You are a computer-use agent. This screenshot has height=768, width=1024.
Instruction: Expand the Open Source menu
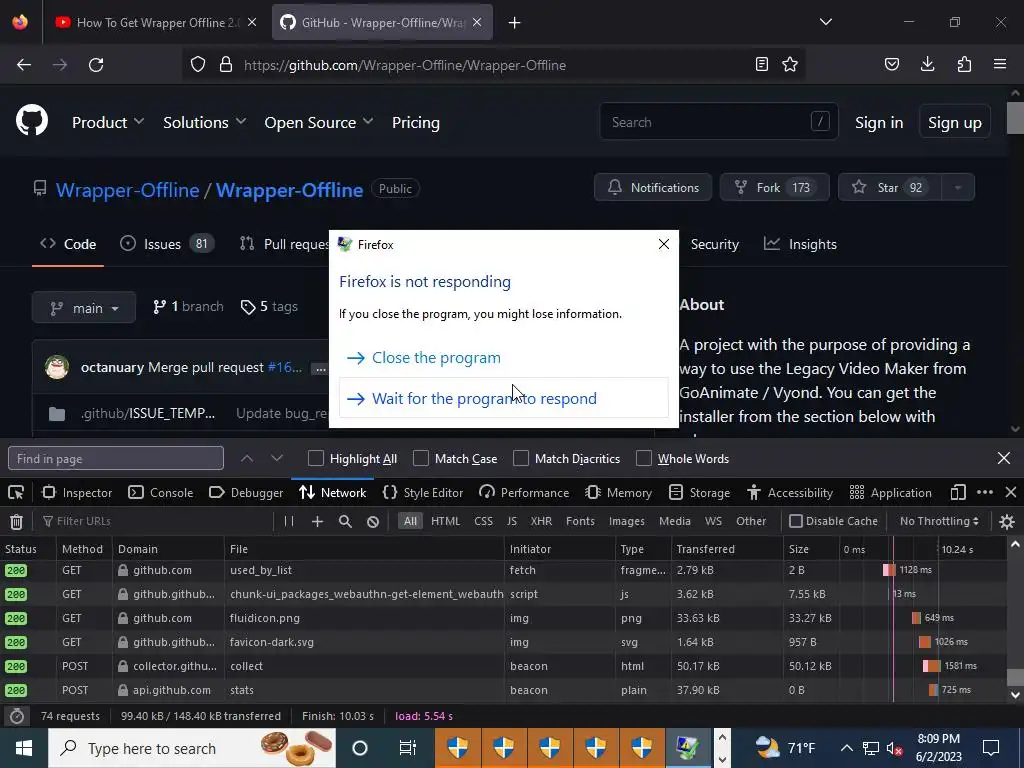pos(319,122)
